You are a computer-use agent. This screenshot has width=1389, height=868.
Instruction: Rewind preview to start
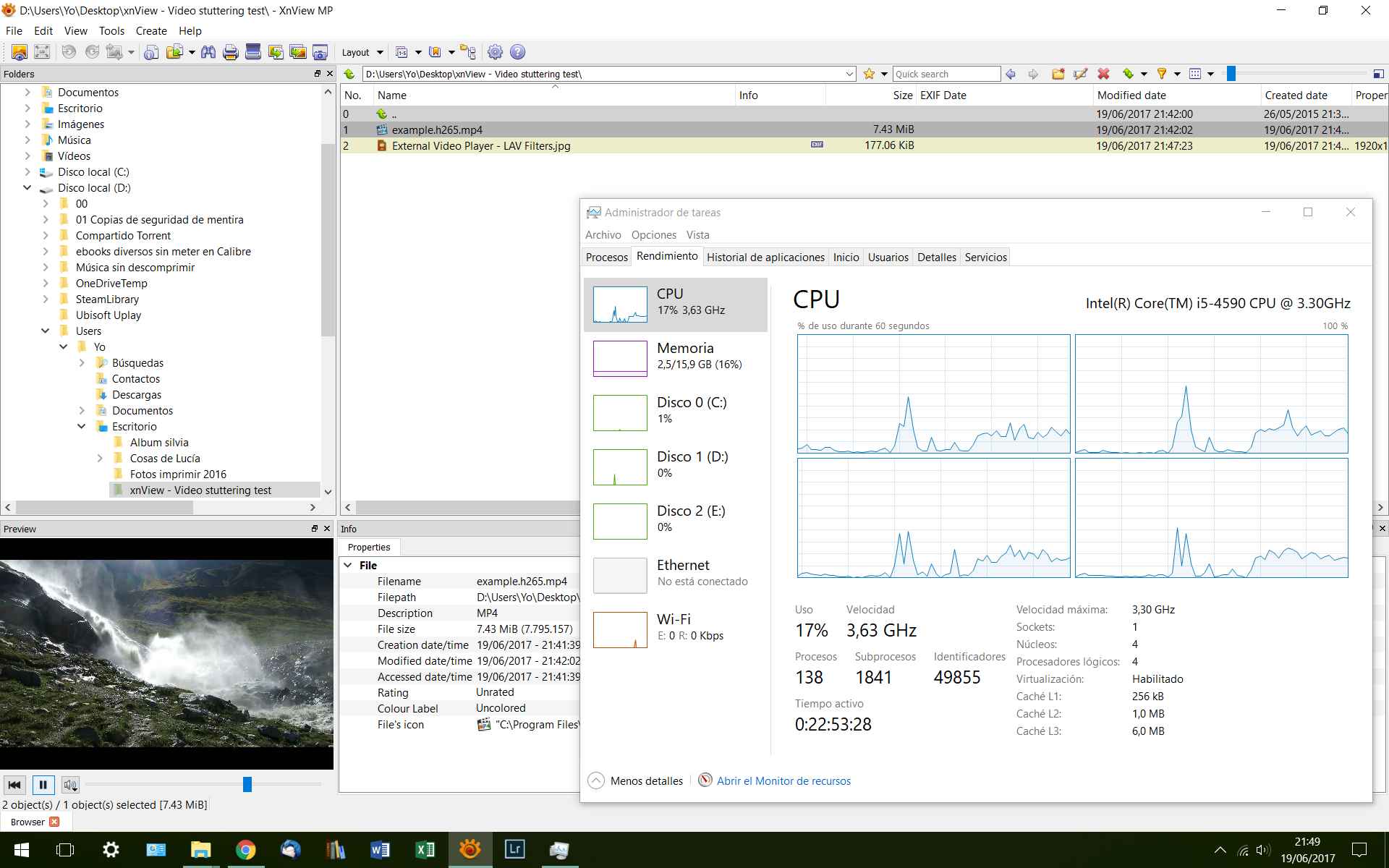(14, 785)
